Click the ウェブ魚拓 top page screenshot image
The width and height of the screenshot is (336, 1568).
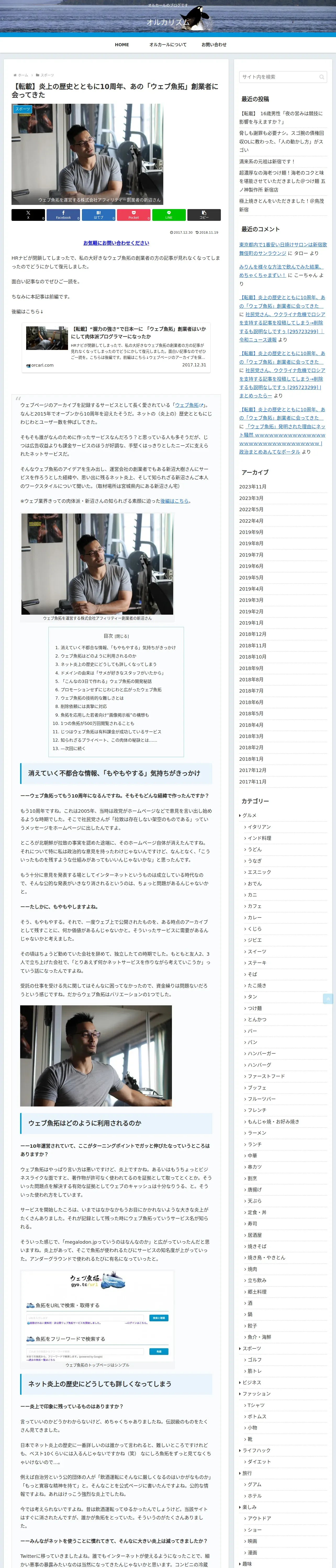coord(98,1317)
